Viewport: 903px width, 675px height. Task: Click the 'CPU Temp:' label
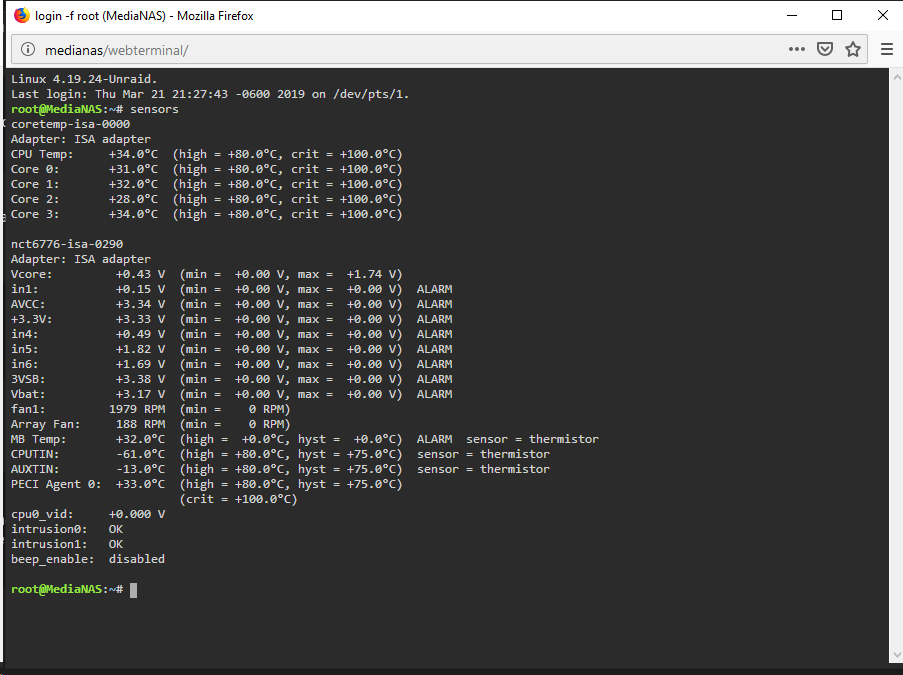tap(42, 154)
